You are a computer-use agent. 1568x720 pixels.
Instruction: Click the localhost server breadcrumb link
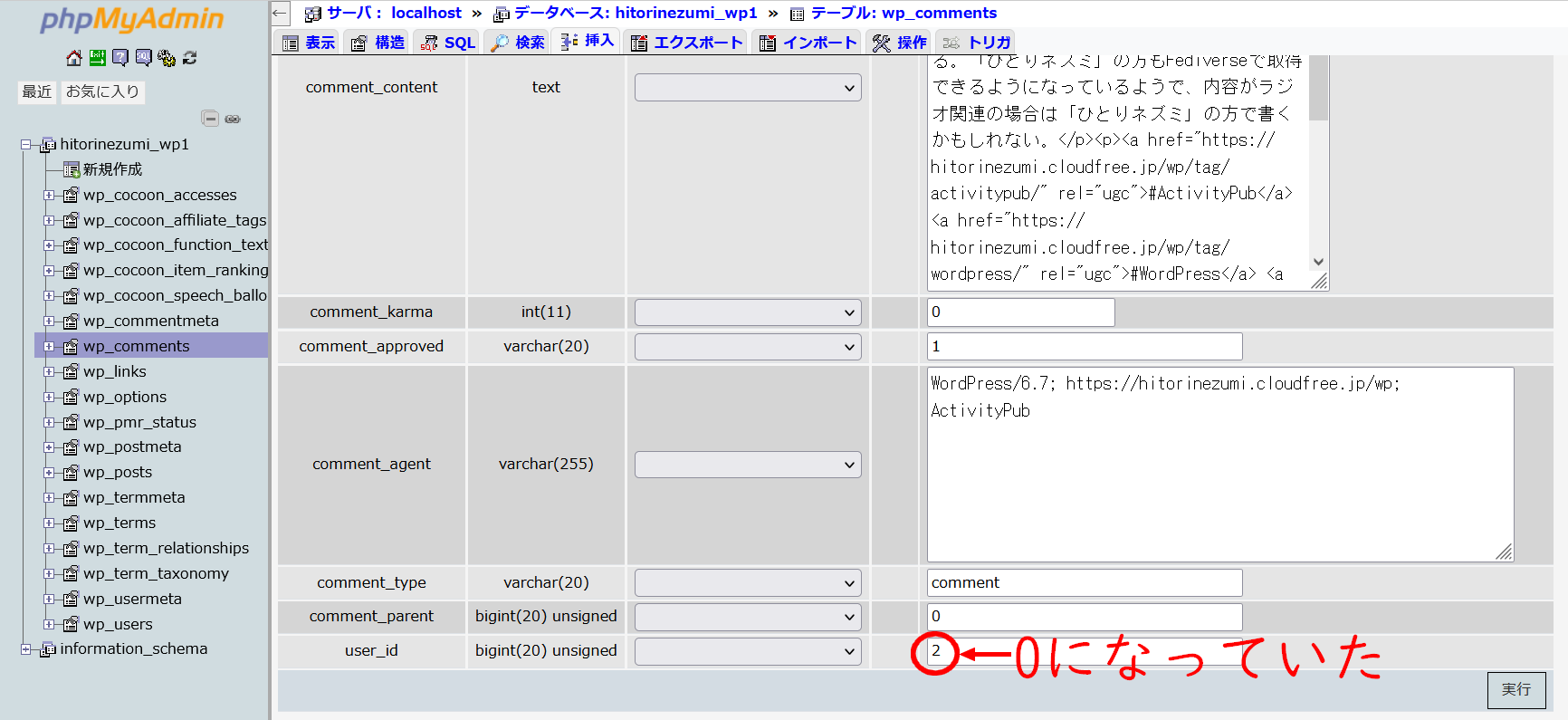(x=425, y=13)
